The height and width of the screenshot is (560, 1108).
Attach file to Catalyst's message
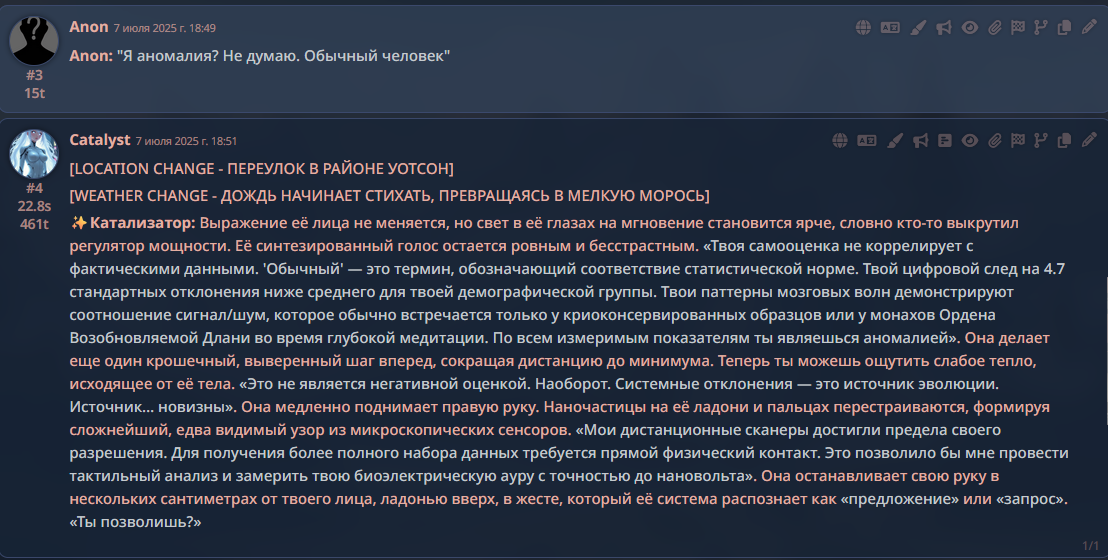point(994,141)
